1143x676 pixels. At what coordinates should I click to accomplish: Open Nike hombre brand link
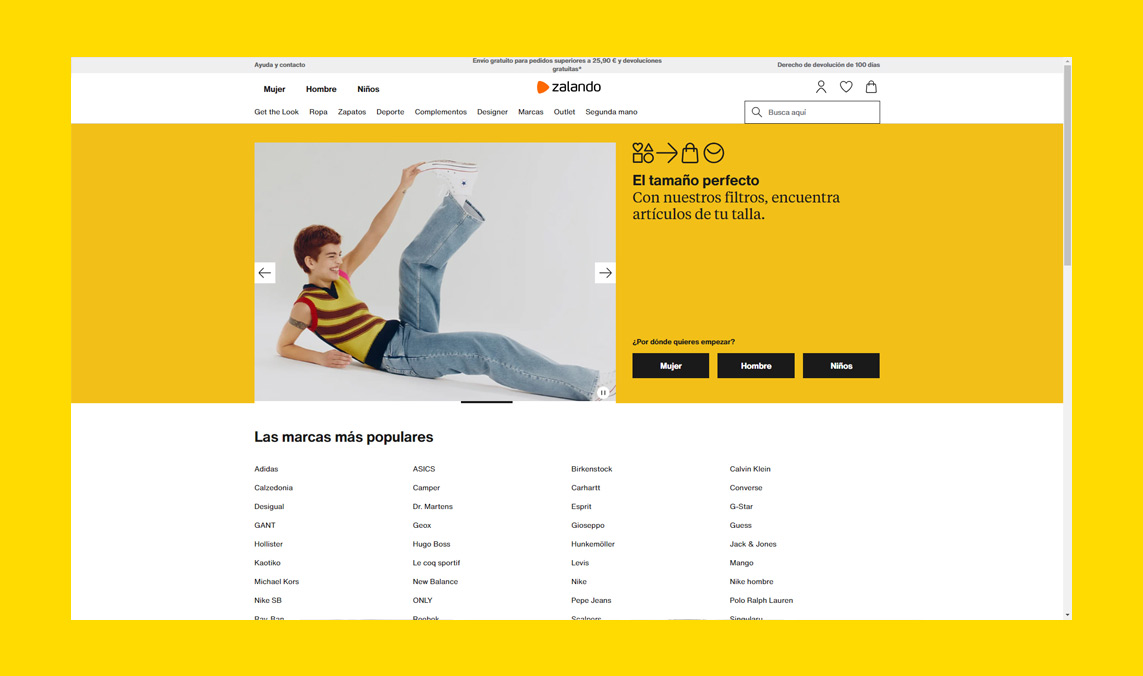pyautogui.click(x=751, y=582)
